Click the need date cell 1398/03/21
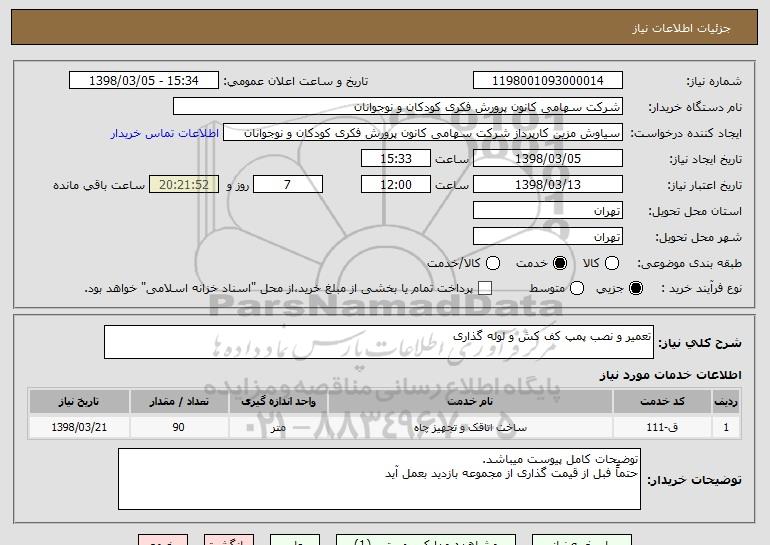Screen dimensions: 770x545 [79, 427]
